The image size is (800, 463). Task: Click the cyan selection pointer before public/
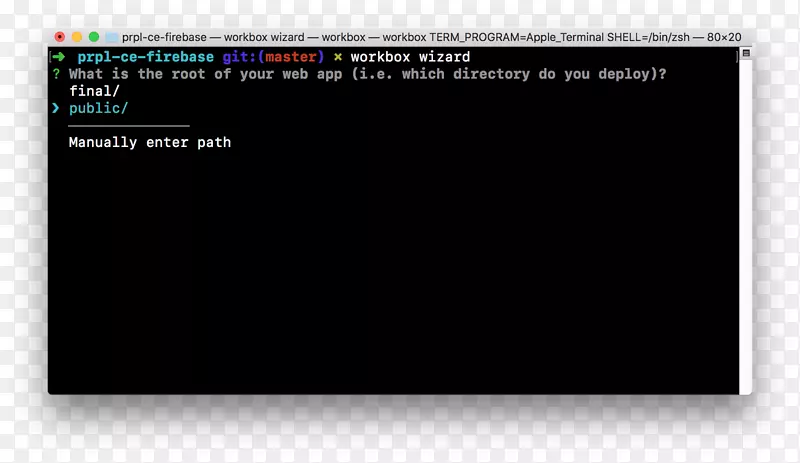pos(56,108)
